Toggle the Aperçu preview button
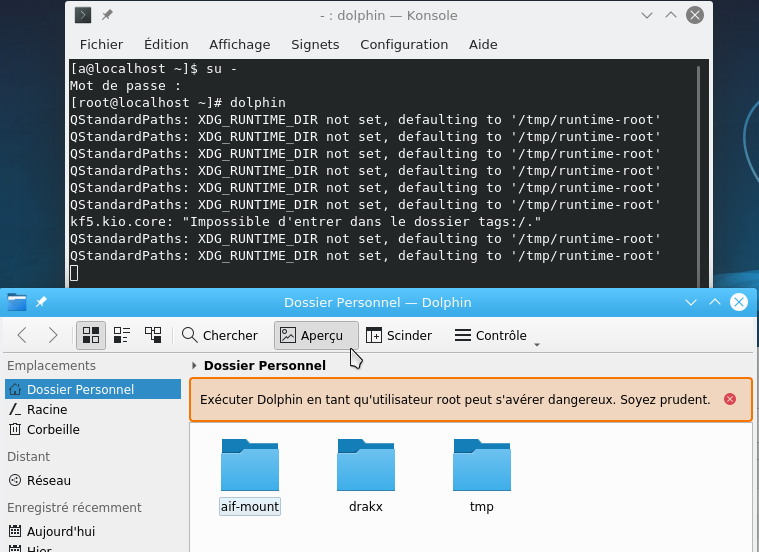The height and width of the screenshot is (552, 759). (x=316, y=335)
